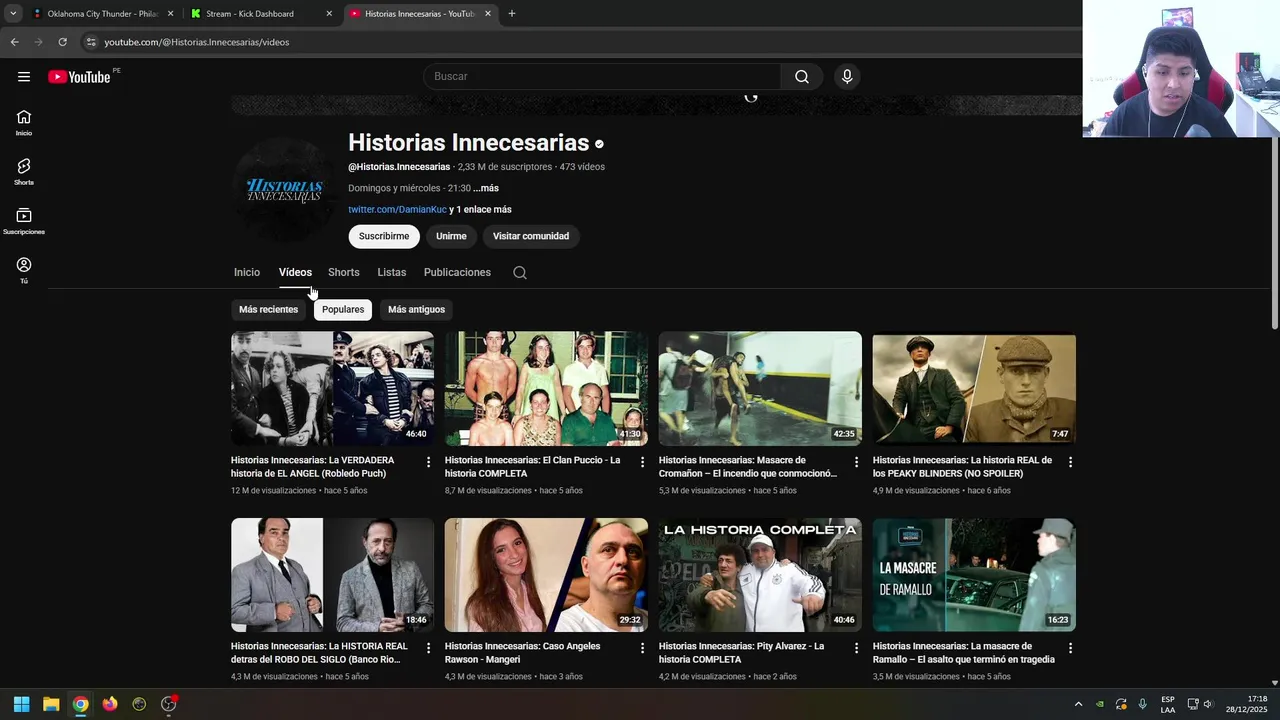The height and width of the screenshot is (720, 1280).
Task: Open options menu for Clan Puccio video
Action: point(642,462)
